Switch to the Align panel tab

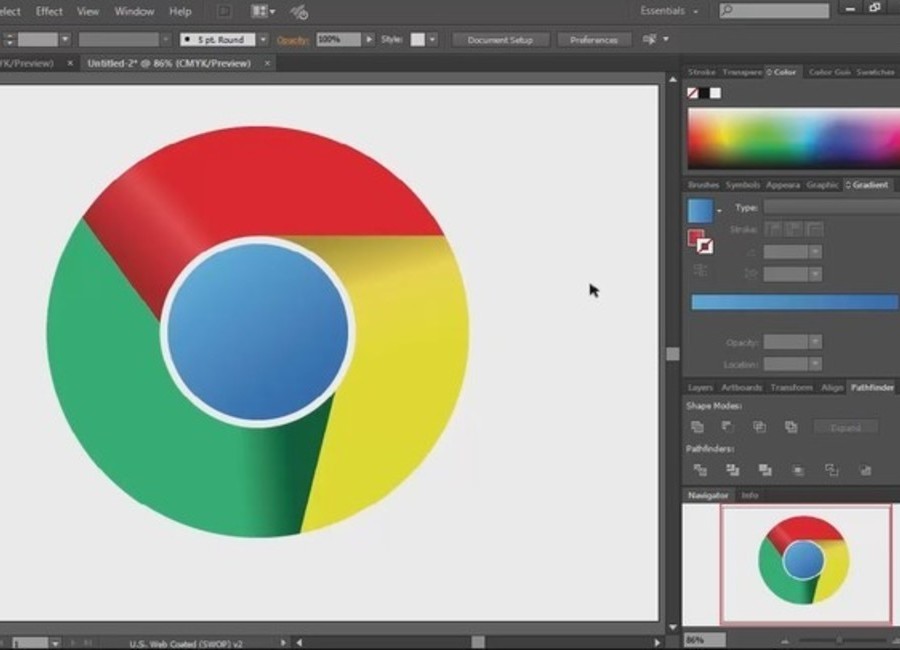click(x=832, y=388)
